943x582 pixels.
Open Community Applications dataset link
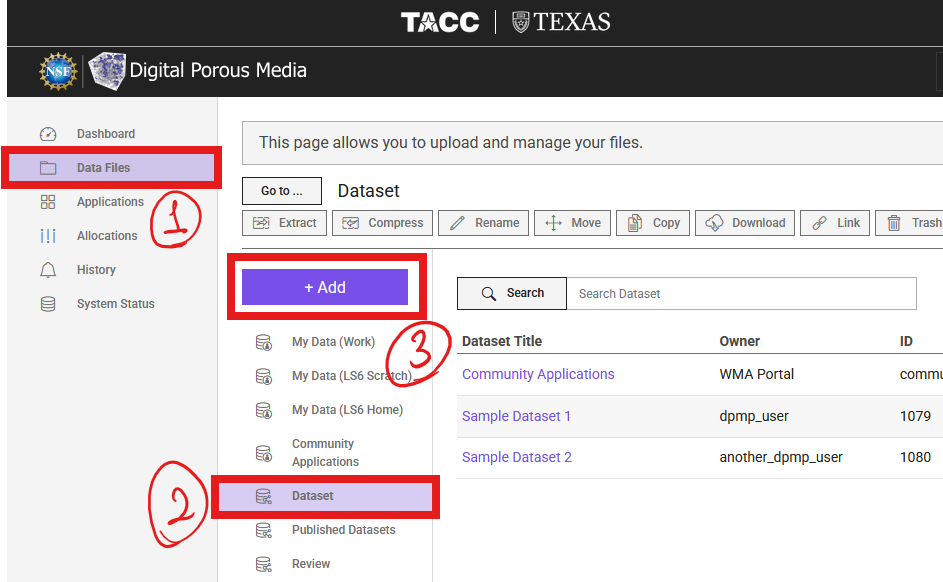pos(538,374)
